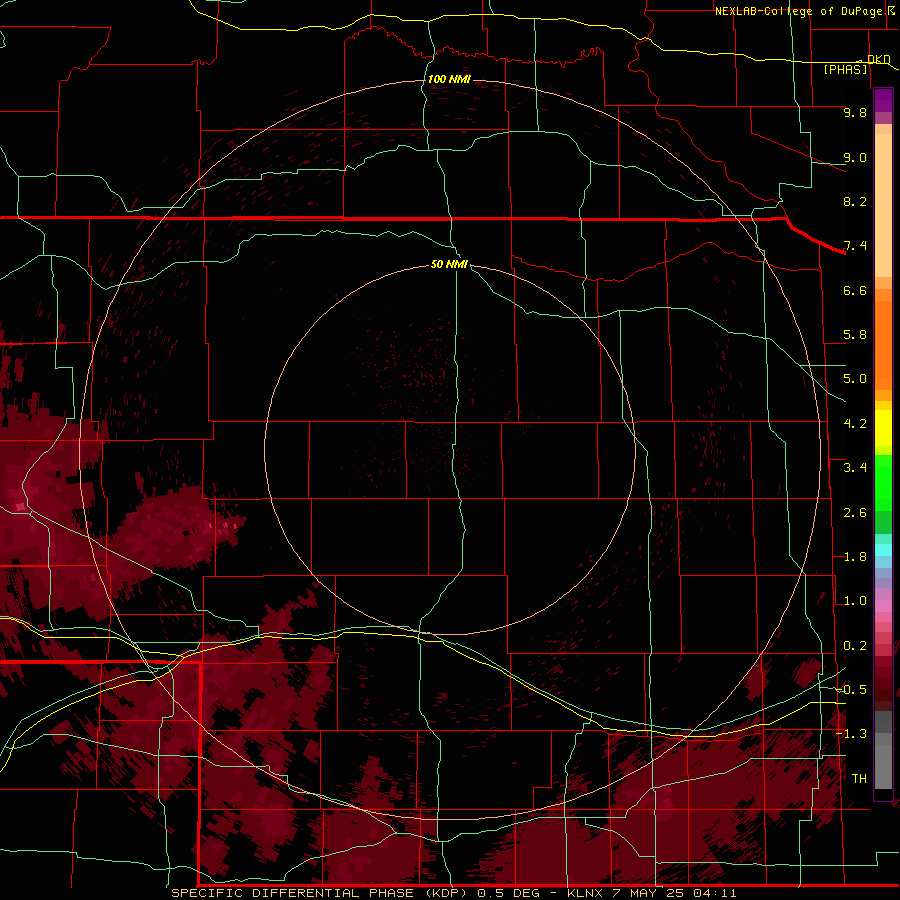The image size is (900, 900).
Task: Pick the pink band of the color bar
Action: (x=883, y=606)
